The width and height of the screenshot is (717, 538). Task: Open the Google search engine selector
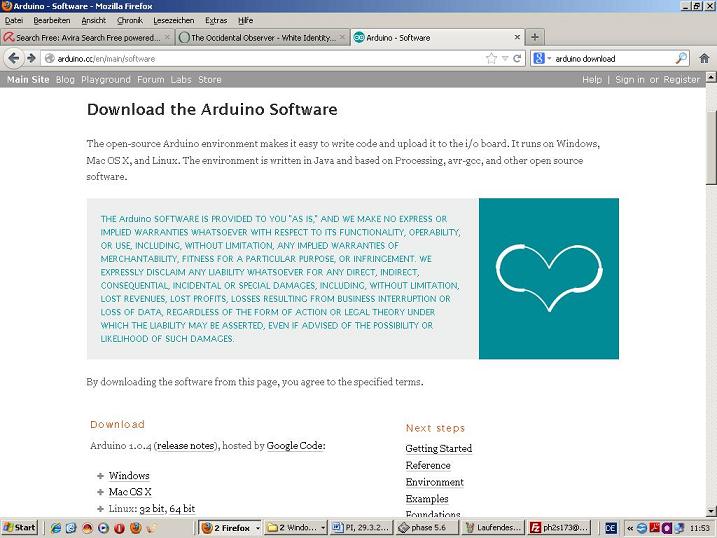[x=542, y=59]
